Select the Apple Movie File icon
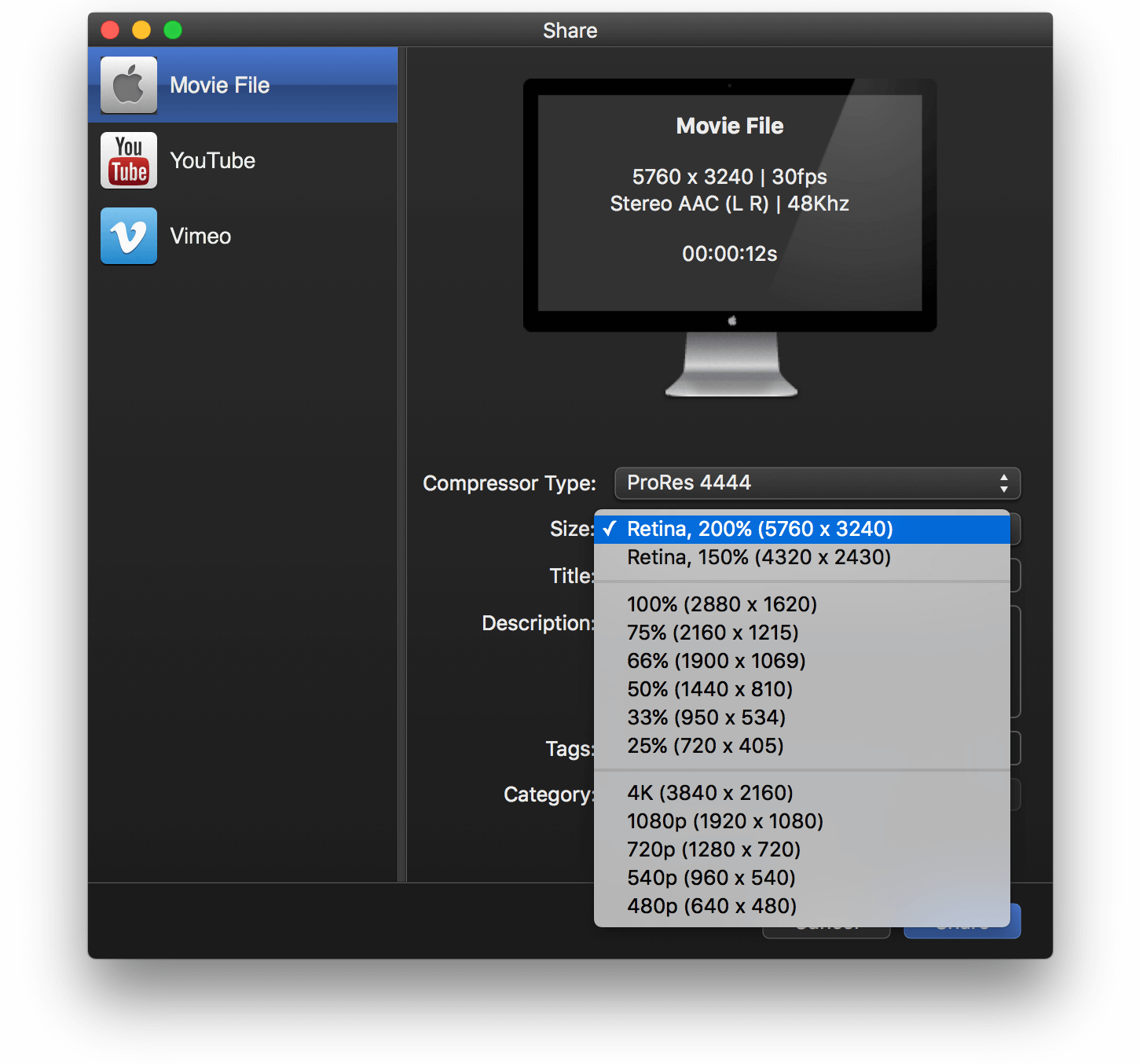This screenshot has width=1140, height=1064. click(x=129, y=85)
